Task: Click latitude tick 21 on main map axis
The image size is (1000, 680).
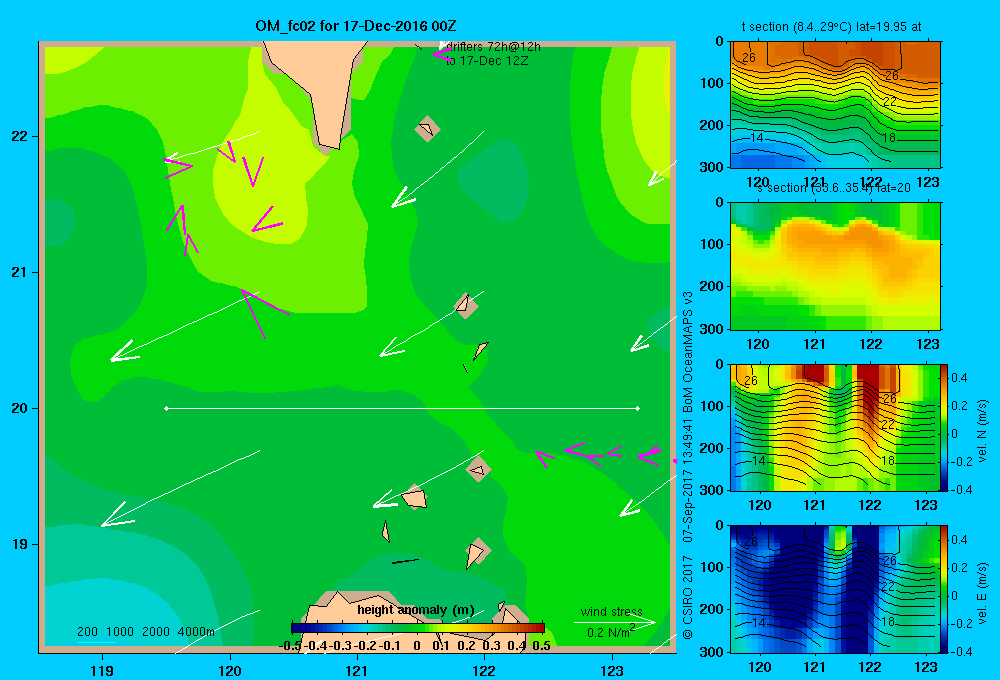Action: 19,272
